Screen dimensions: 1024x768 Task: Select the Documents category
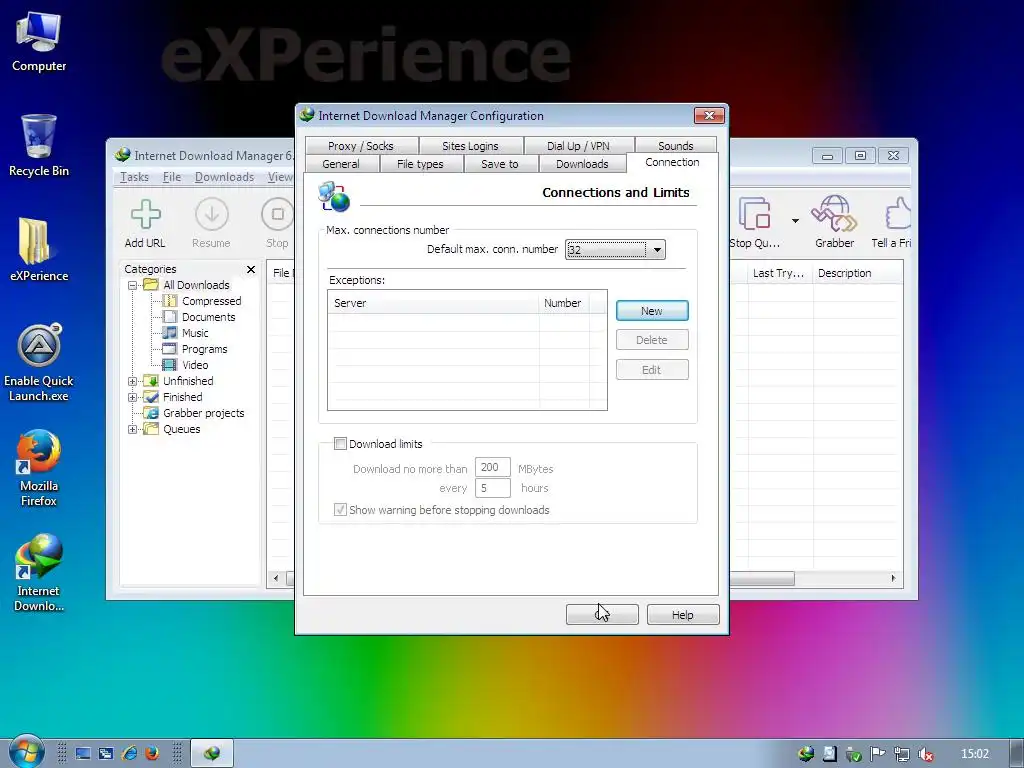click(208, 317)
